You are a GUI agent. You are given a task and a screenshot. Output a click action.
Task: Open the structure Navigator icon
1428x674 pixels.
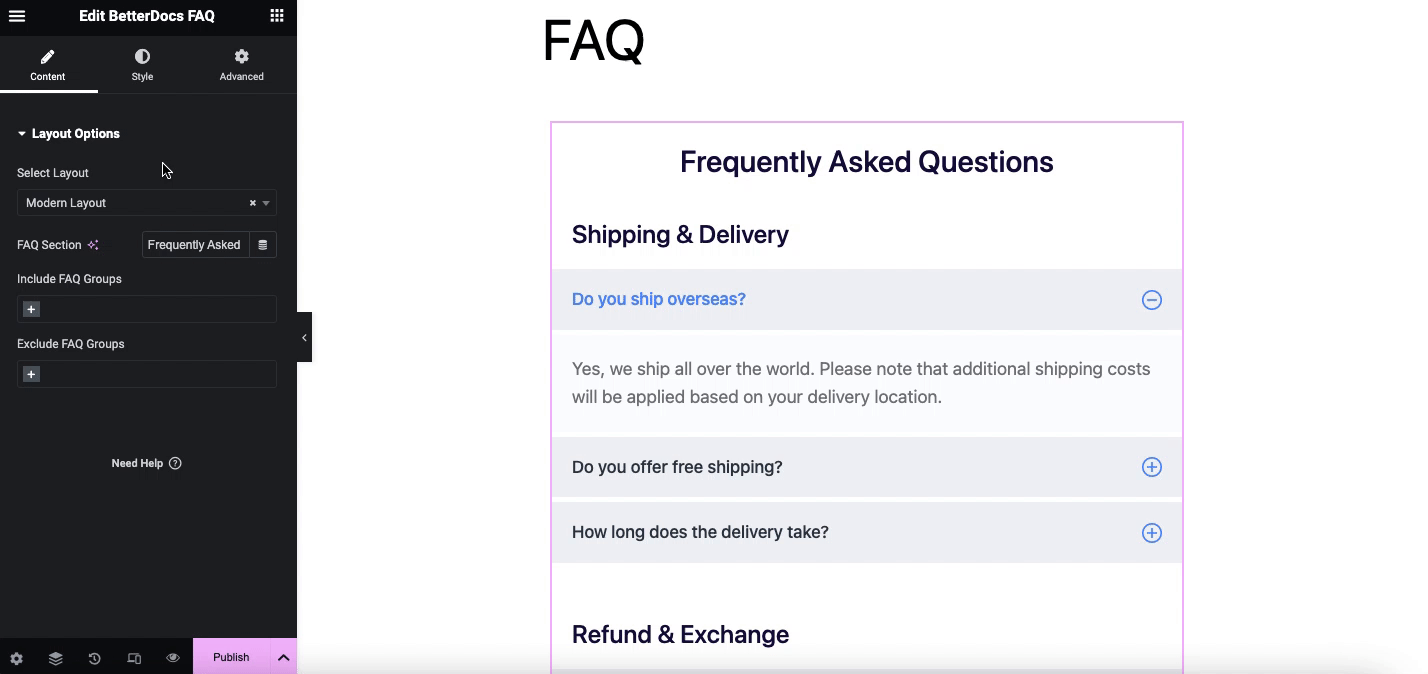click(55, 657)
